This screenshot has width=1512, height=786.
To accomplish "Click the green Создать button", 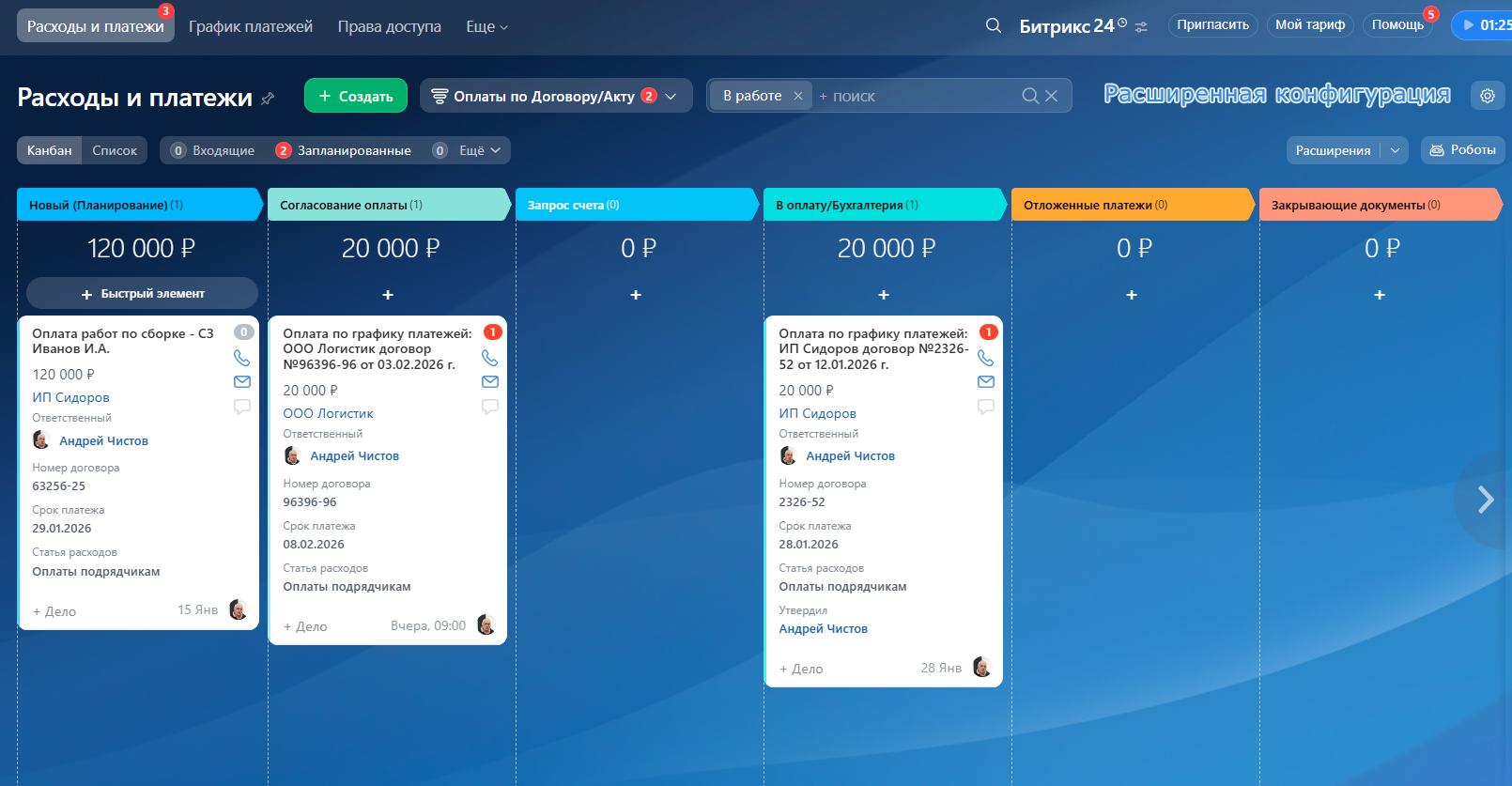I will [356, 96].
